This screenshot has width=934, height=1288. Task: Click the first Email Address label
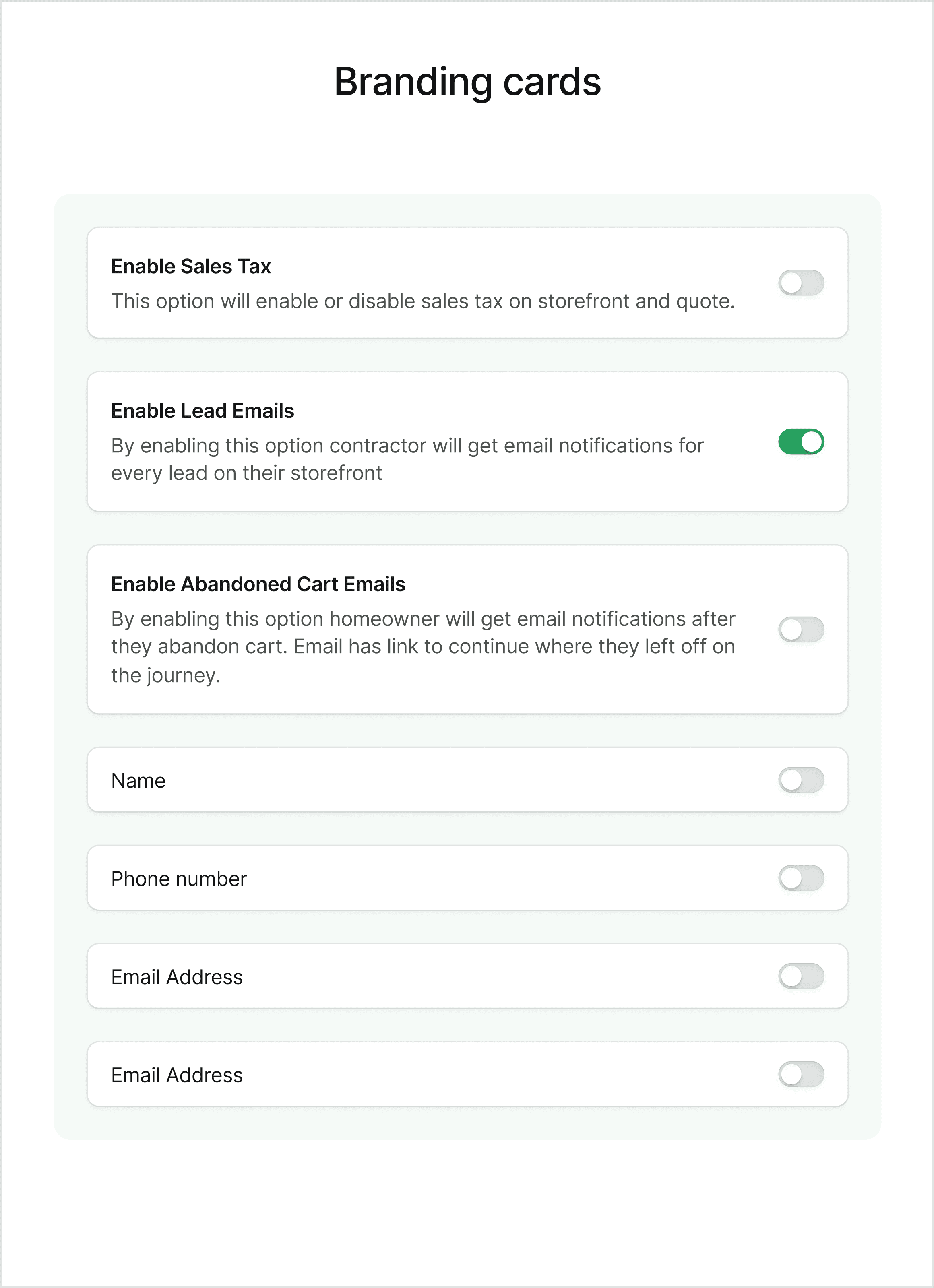click(177, 977)
